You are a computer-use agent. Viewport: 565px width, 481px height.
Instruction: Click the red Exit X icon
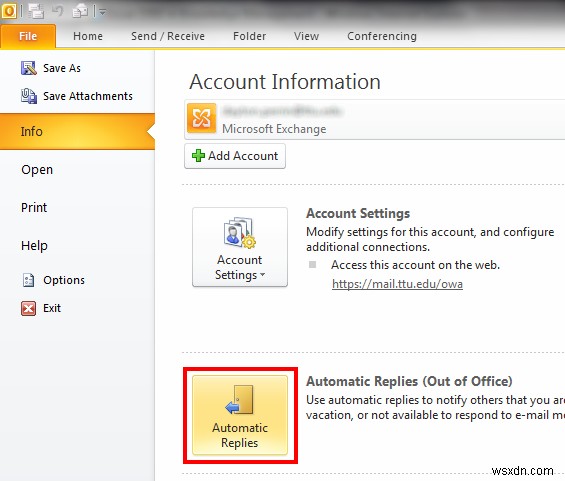click(x=28, y=308)
